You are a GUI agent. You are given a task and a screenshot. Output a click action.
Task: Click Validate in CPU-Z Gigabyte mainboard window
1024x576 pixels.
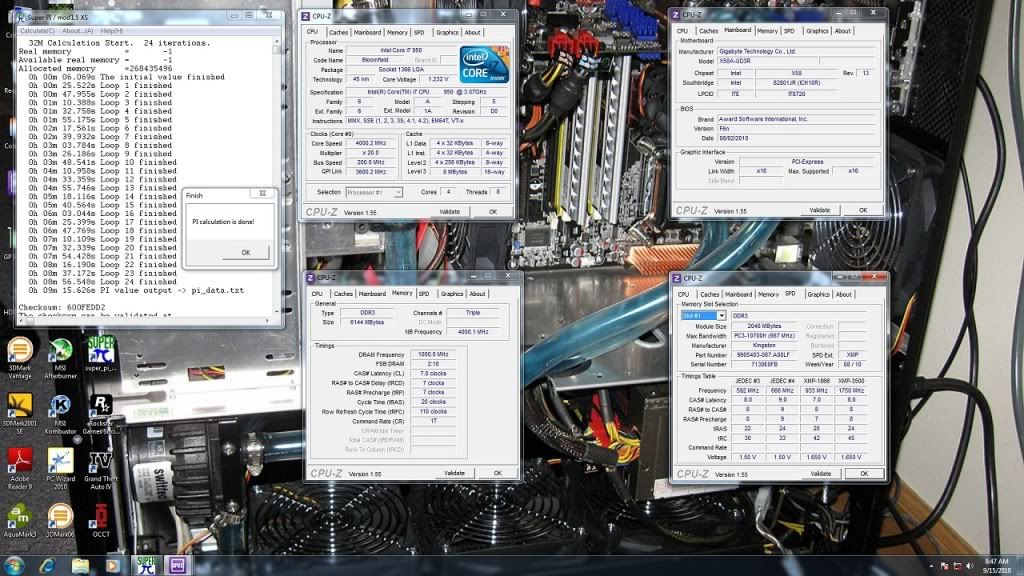(820, 210)
